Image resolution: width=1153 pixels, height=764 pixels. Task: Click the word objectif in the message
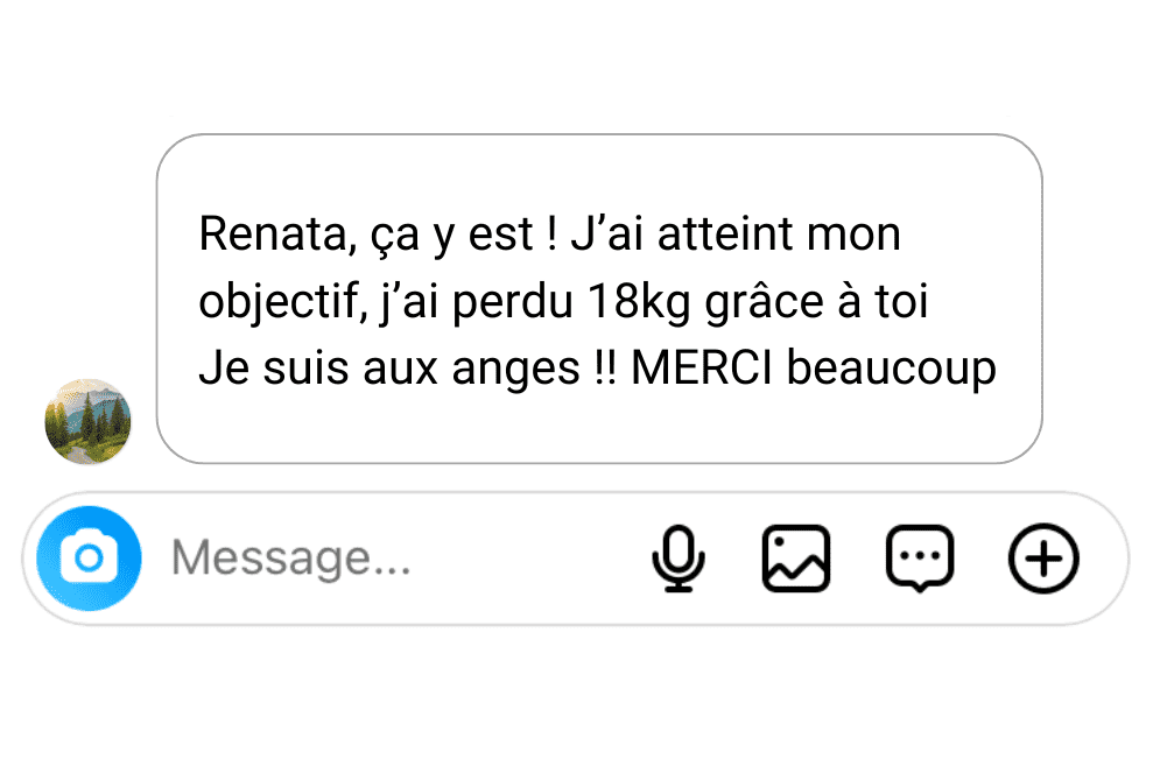279,301
